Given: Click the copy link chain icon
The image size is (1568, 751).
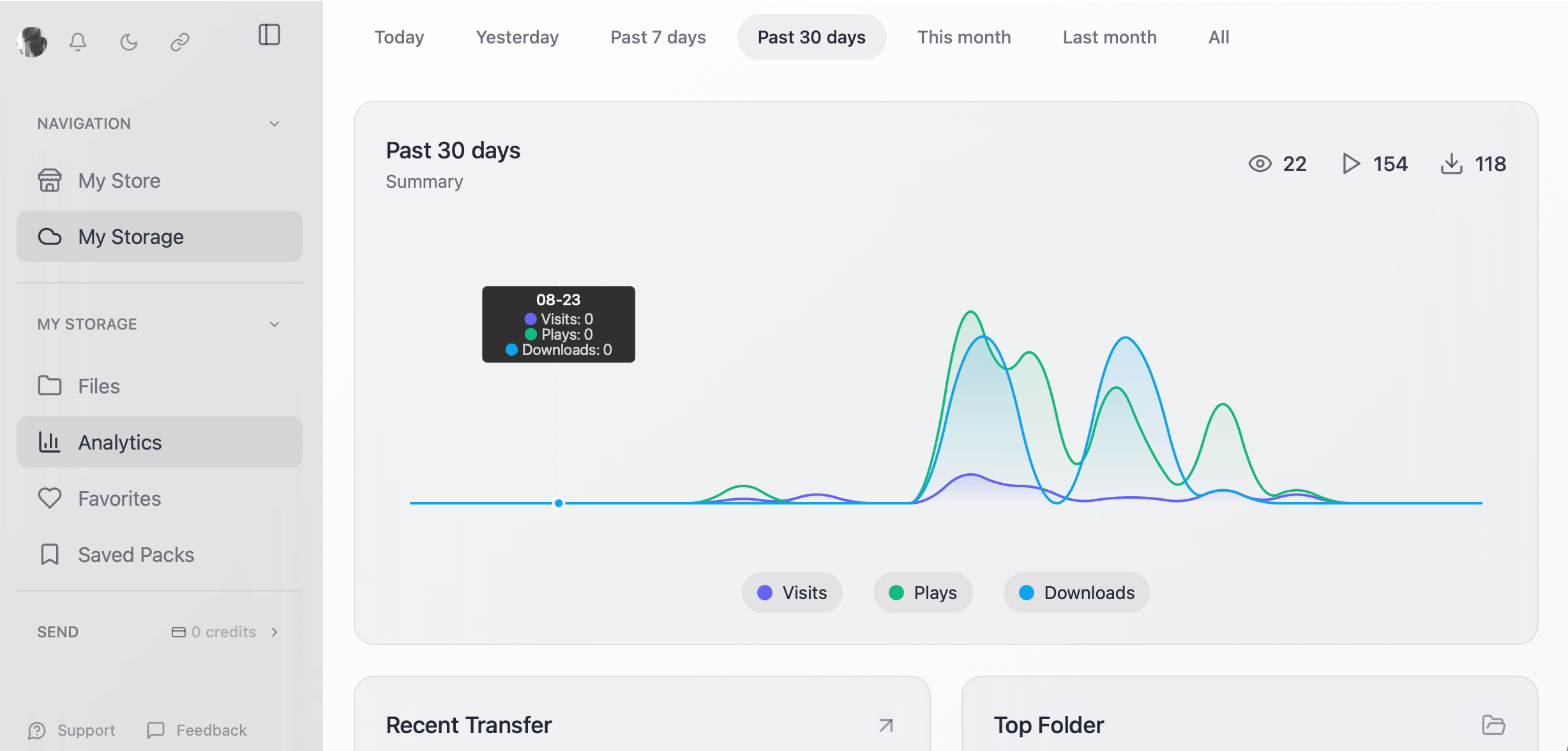Looking at the screenshot, I should coord(180,42).
